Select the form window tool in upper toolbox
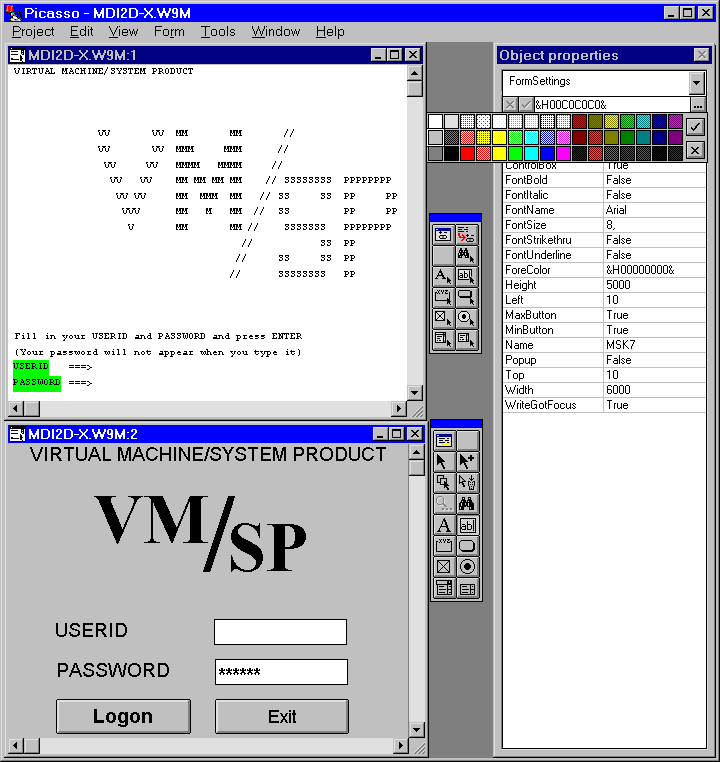Viewport: 720px width, 762px height. 443,235
